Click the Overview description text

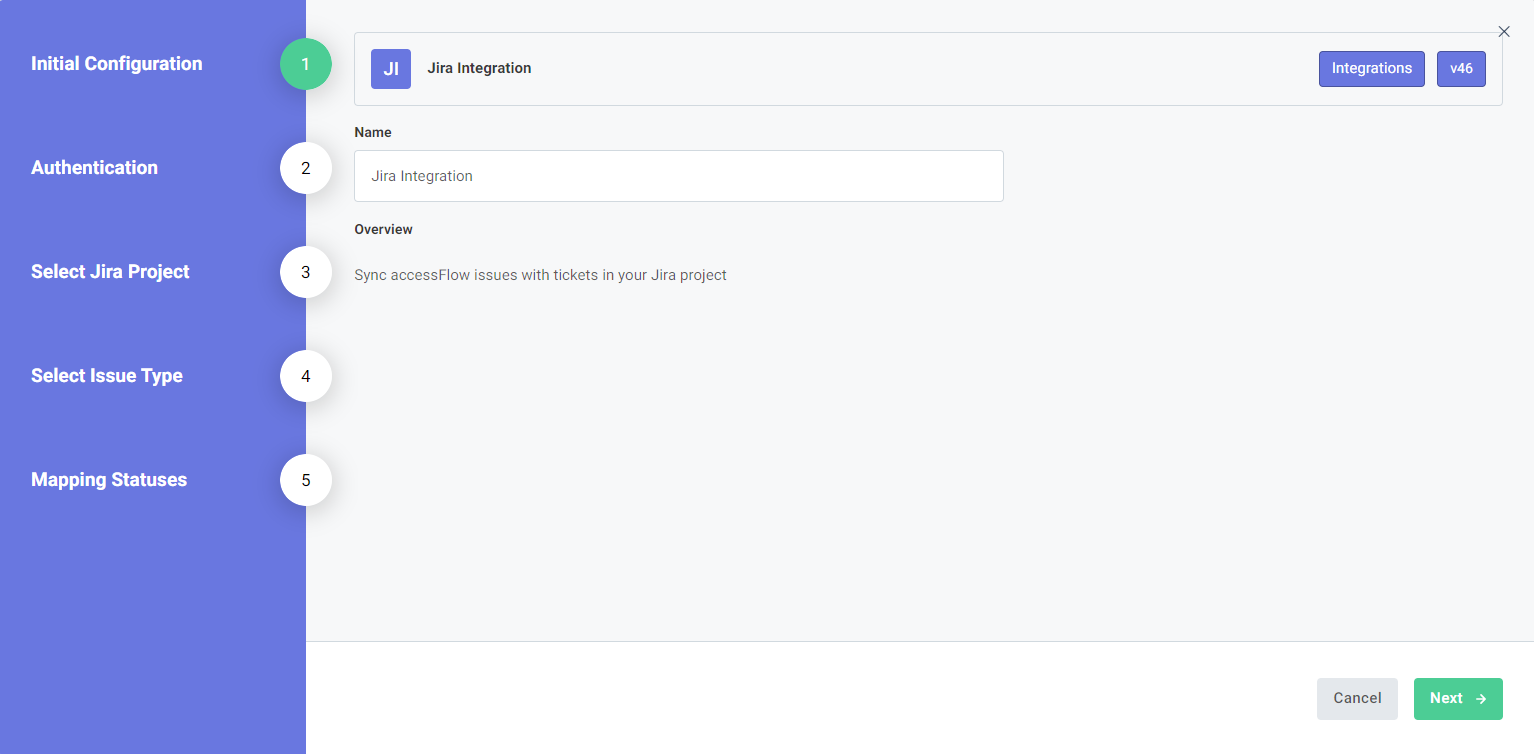pyautogui.click(x=540, y=274)
